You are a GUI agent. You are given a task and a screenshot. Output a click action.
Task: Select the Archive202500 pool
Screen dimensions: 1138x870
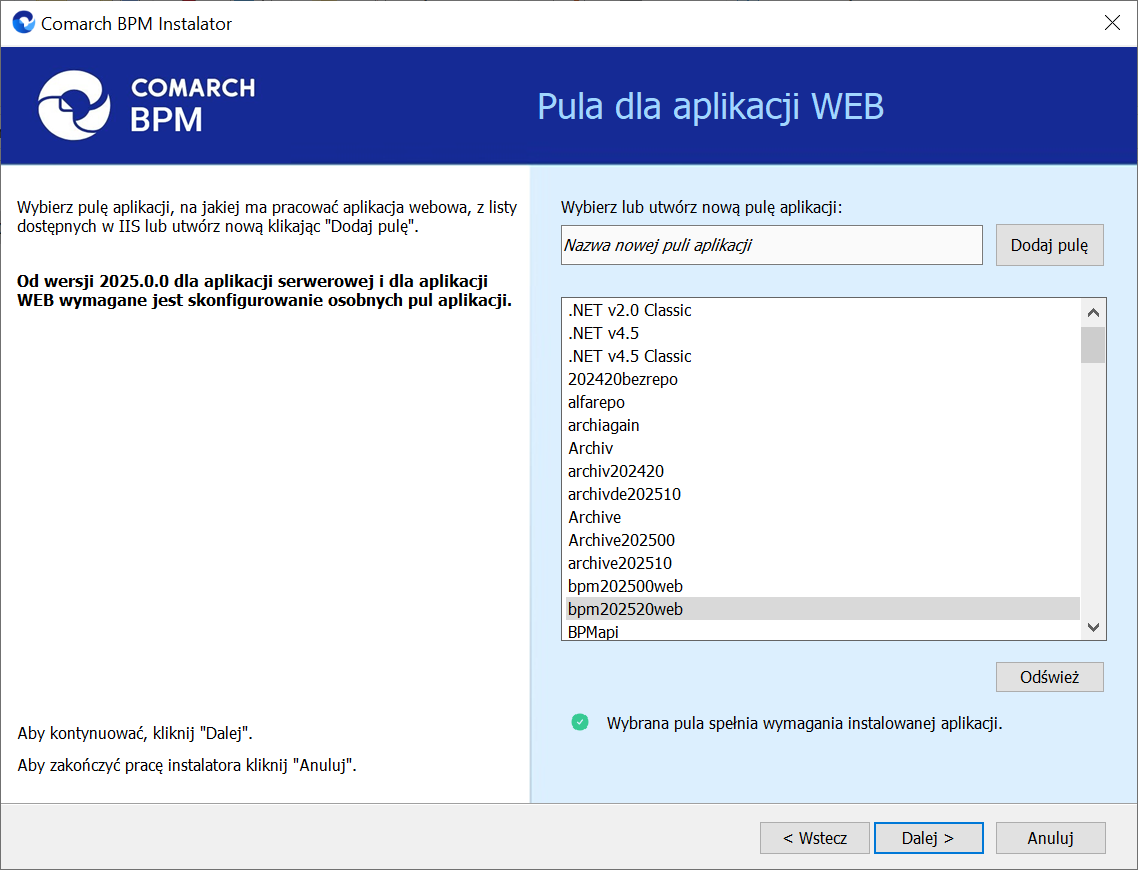[823, 540]
